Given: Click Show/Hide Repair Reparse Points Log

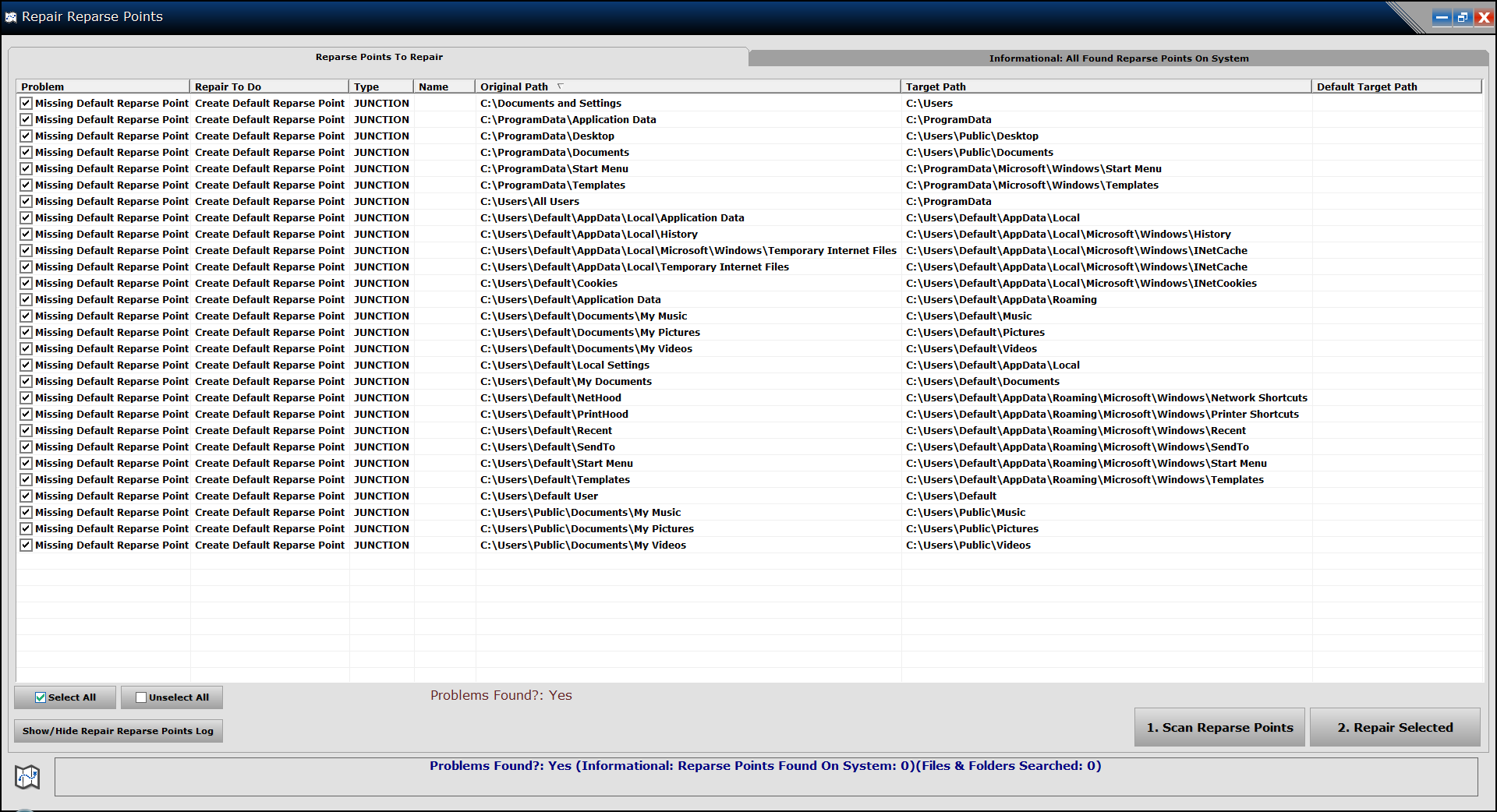Looking at the screenshot, I should pos(118,731).
